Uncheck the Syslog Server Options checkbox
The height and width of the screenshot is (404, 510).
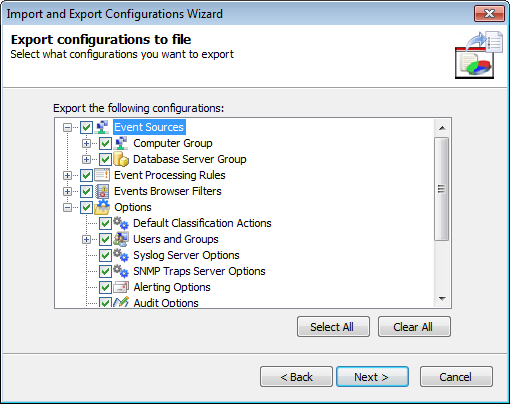[105, 255]
